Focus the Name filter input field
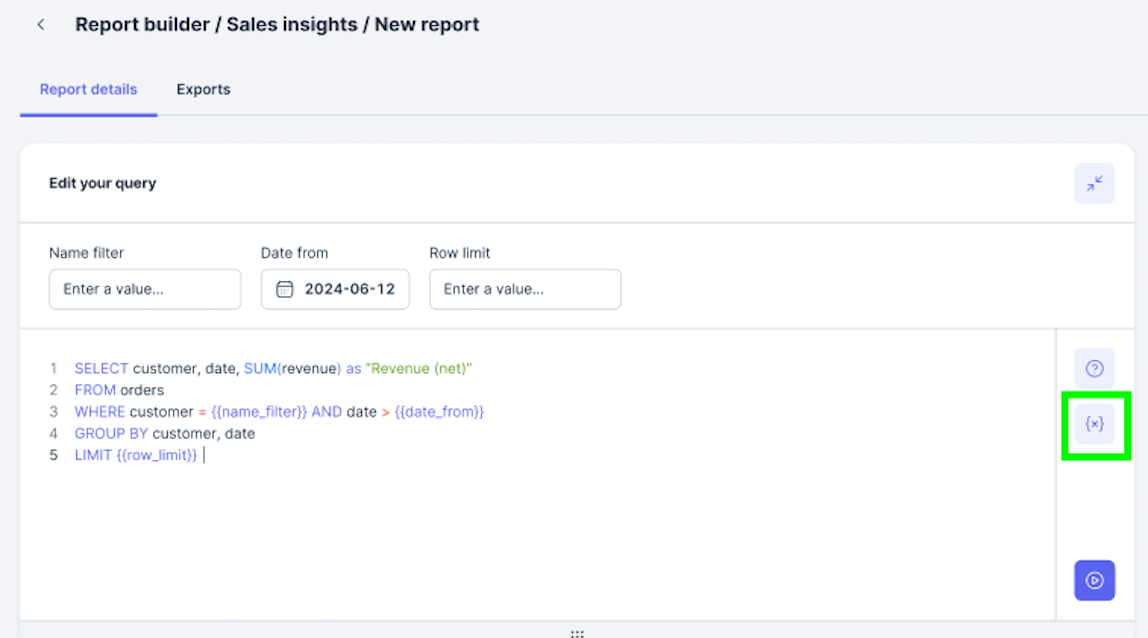The width and height of the screenshot is (1148, 638). pyautogui.click(x=145, y=289)
